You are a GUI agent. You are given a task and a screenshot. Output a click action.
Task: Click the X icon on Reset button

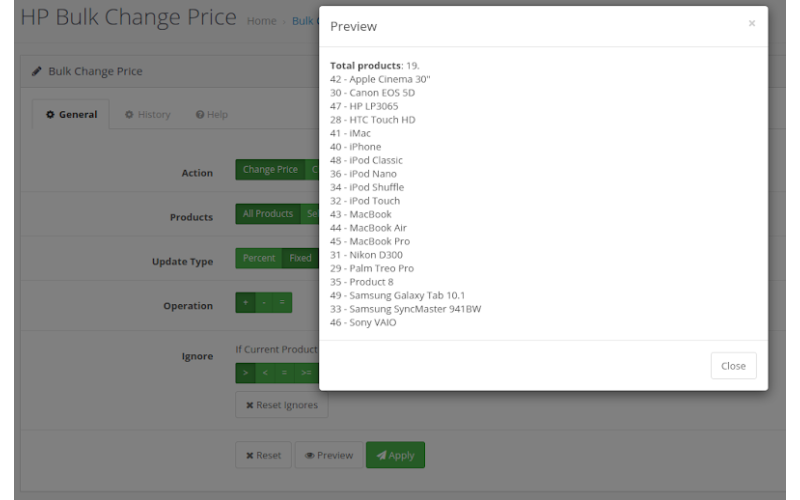click(249, 456)
